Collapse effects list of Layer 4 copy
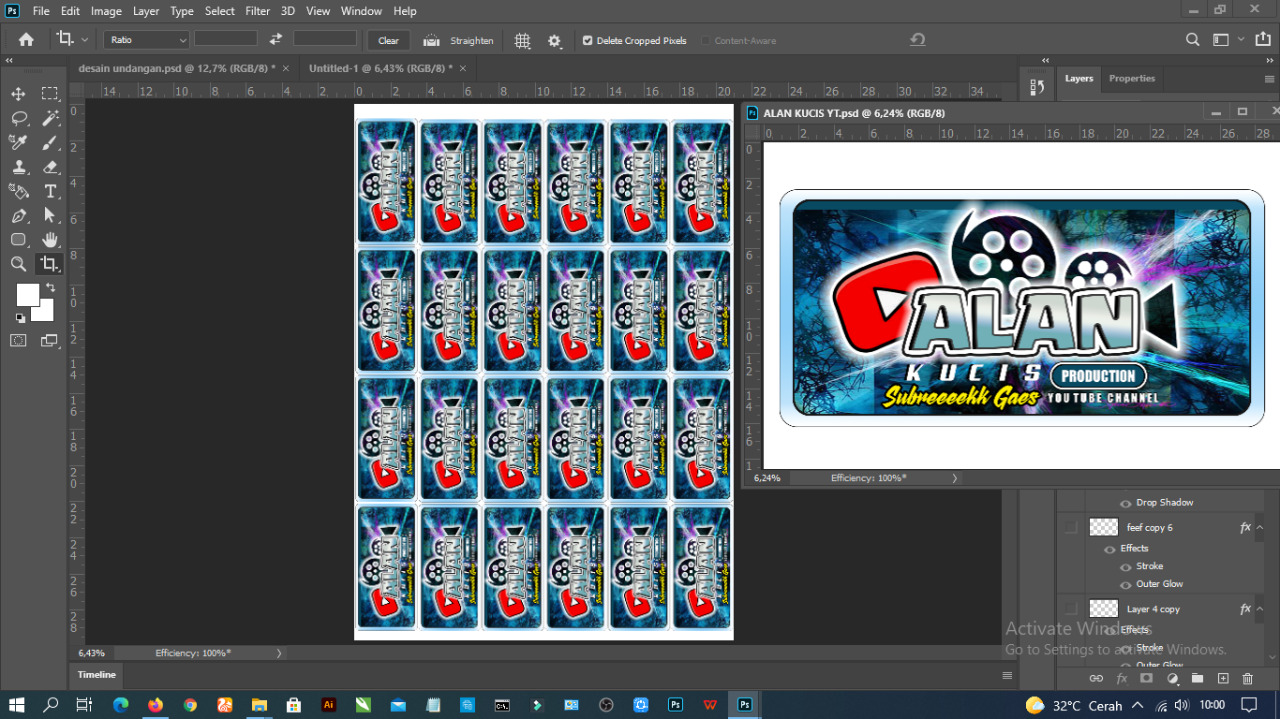Screen dimensions: 1280x719 tap(1259, 609)
